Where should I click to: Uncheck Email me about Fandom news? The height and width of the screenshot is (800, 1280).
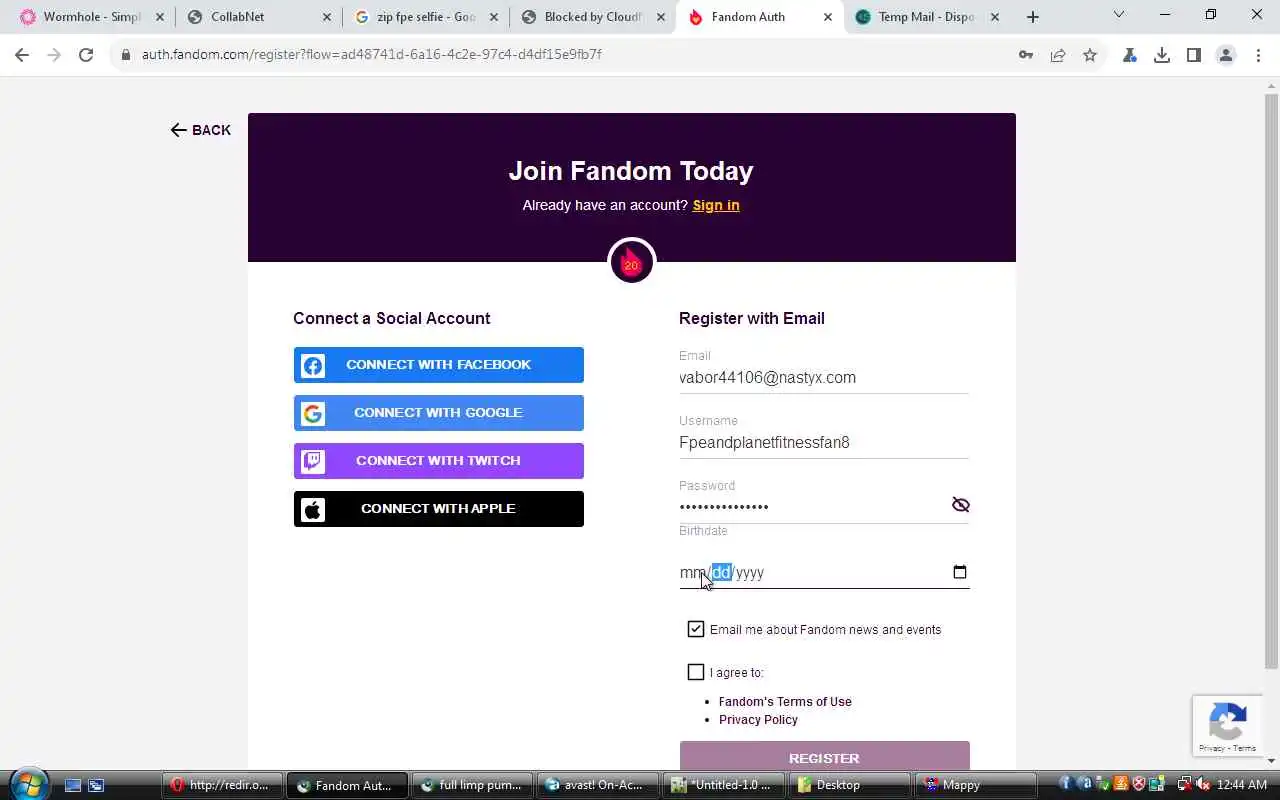(x=696, y=629)
